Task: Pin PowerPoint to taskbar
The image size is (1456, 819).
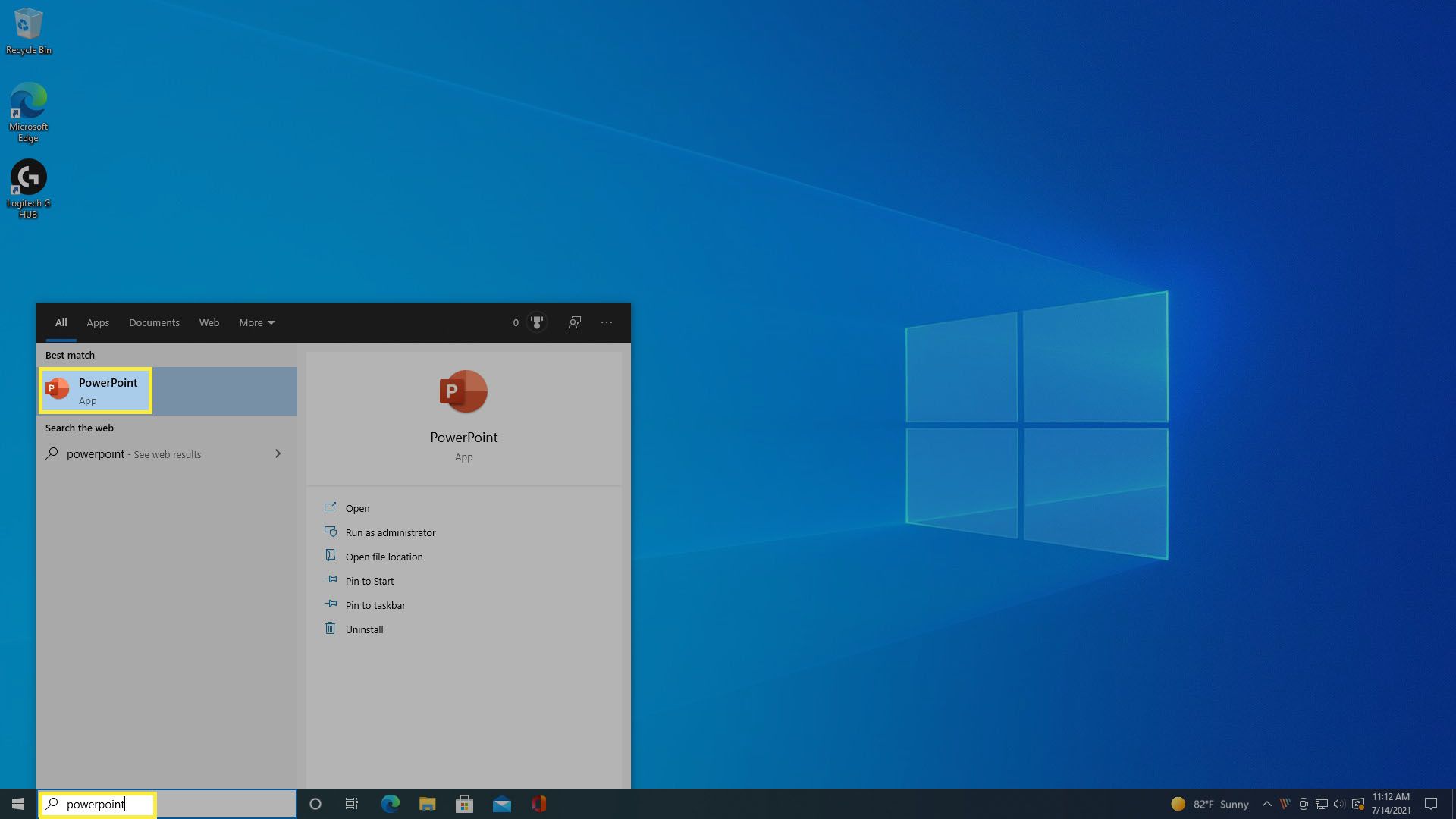Action: coord(375,604)
